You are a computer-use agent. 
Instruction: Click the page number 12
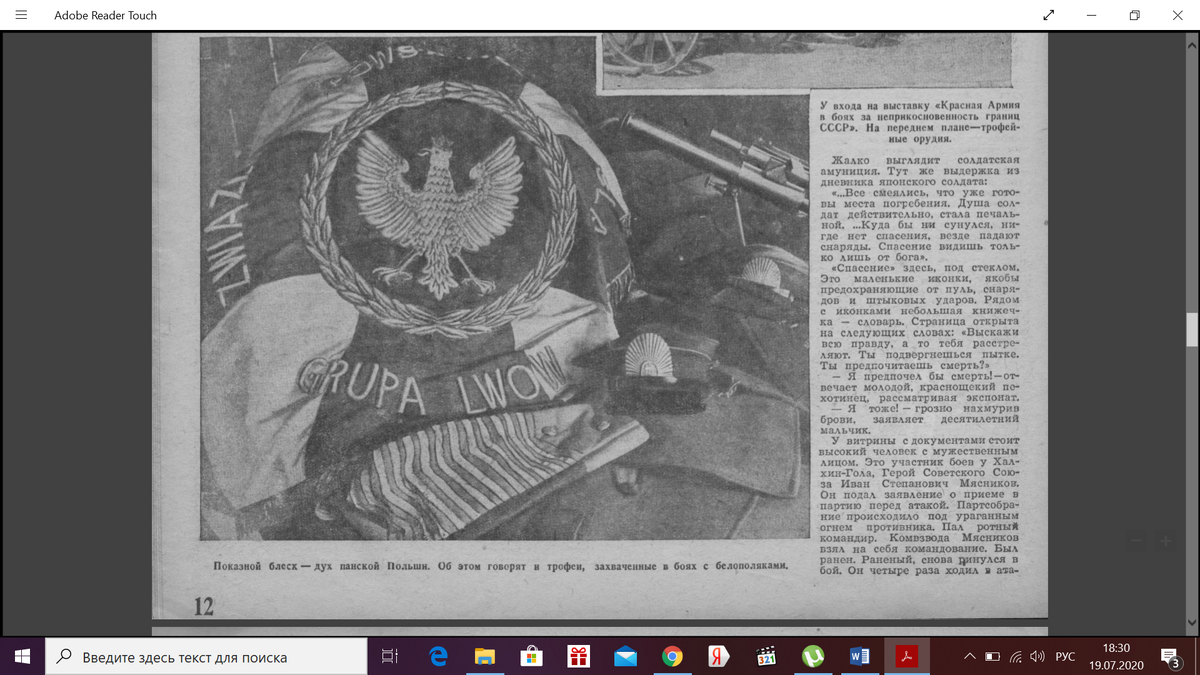tap(203, 606)
